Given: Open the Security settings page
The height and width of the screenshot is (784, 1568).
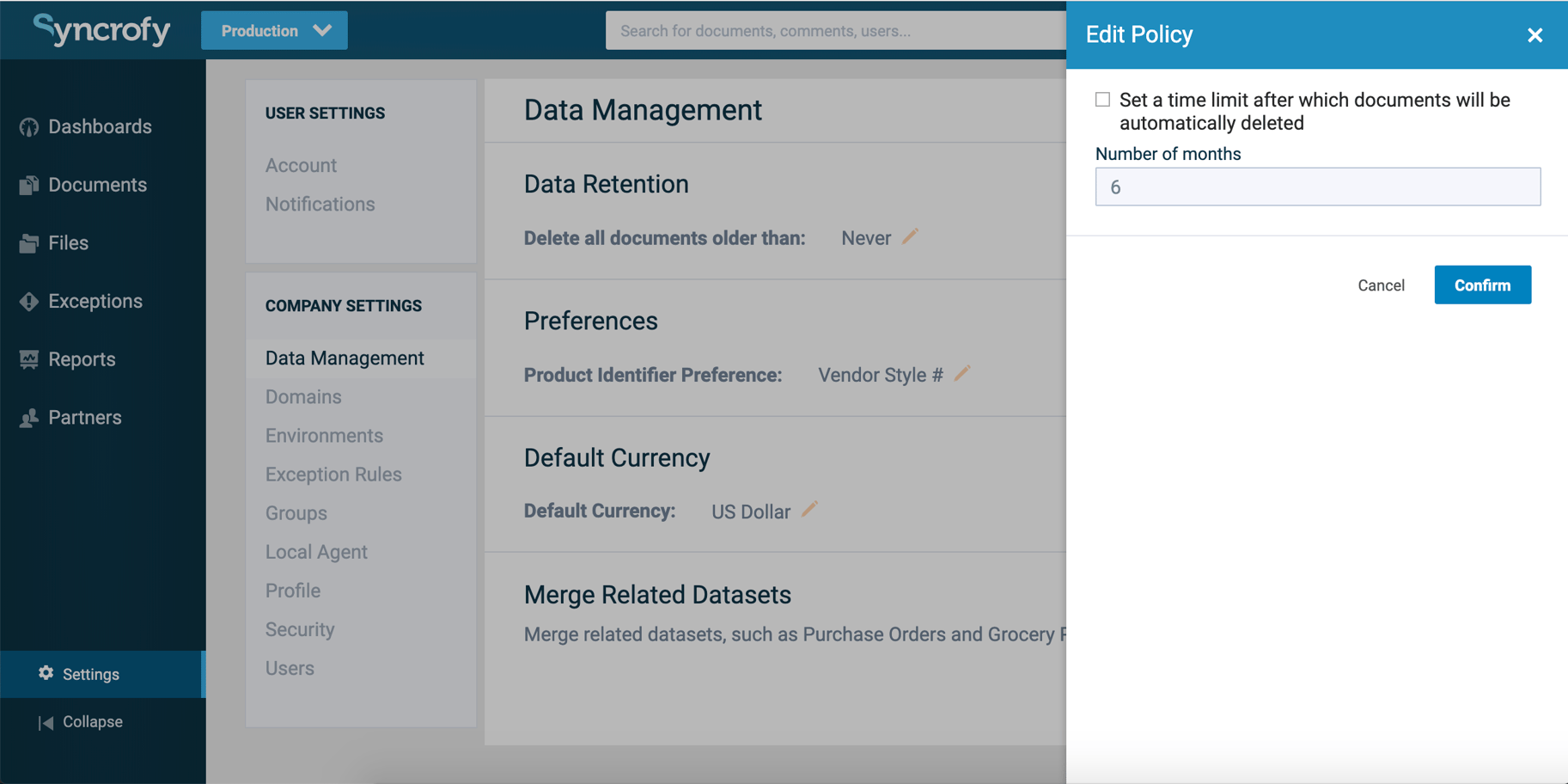Looking at the screenshot, I should point(300,628).
